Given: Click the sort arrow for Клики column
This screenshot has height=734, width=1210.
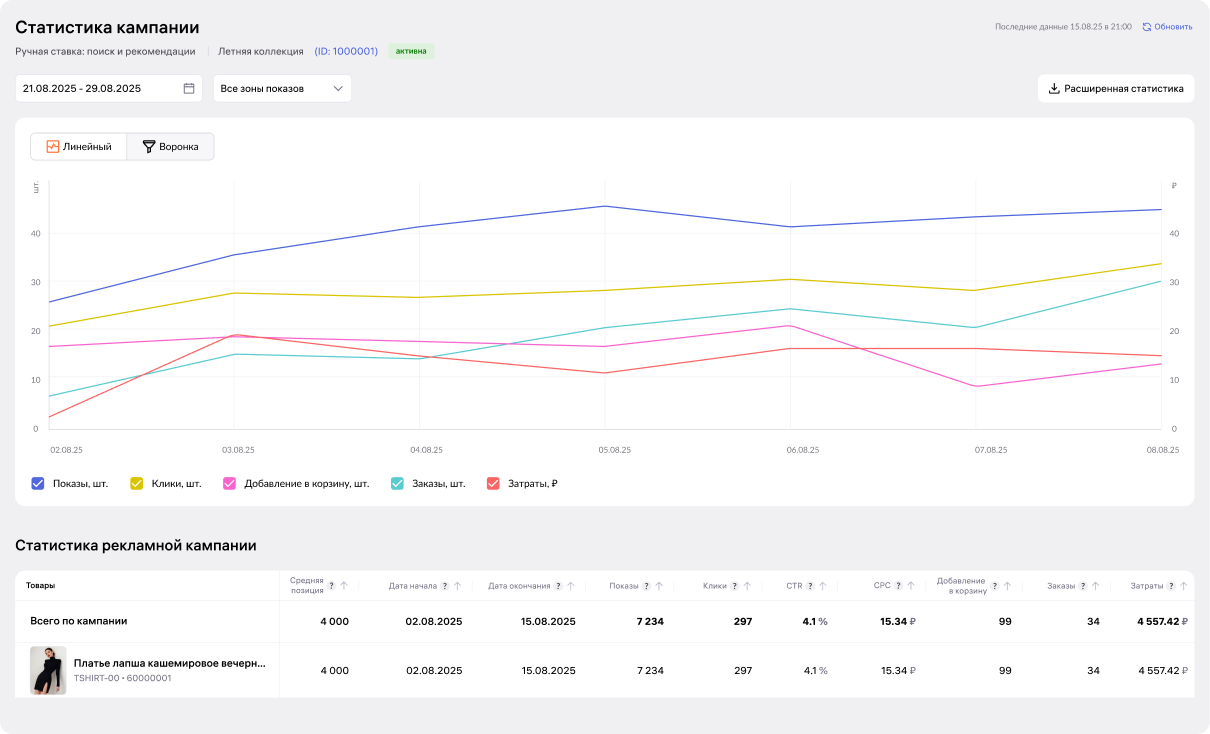Looking at the screenshot, I should point(747,586).
